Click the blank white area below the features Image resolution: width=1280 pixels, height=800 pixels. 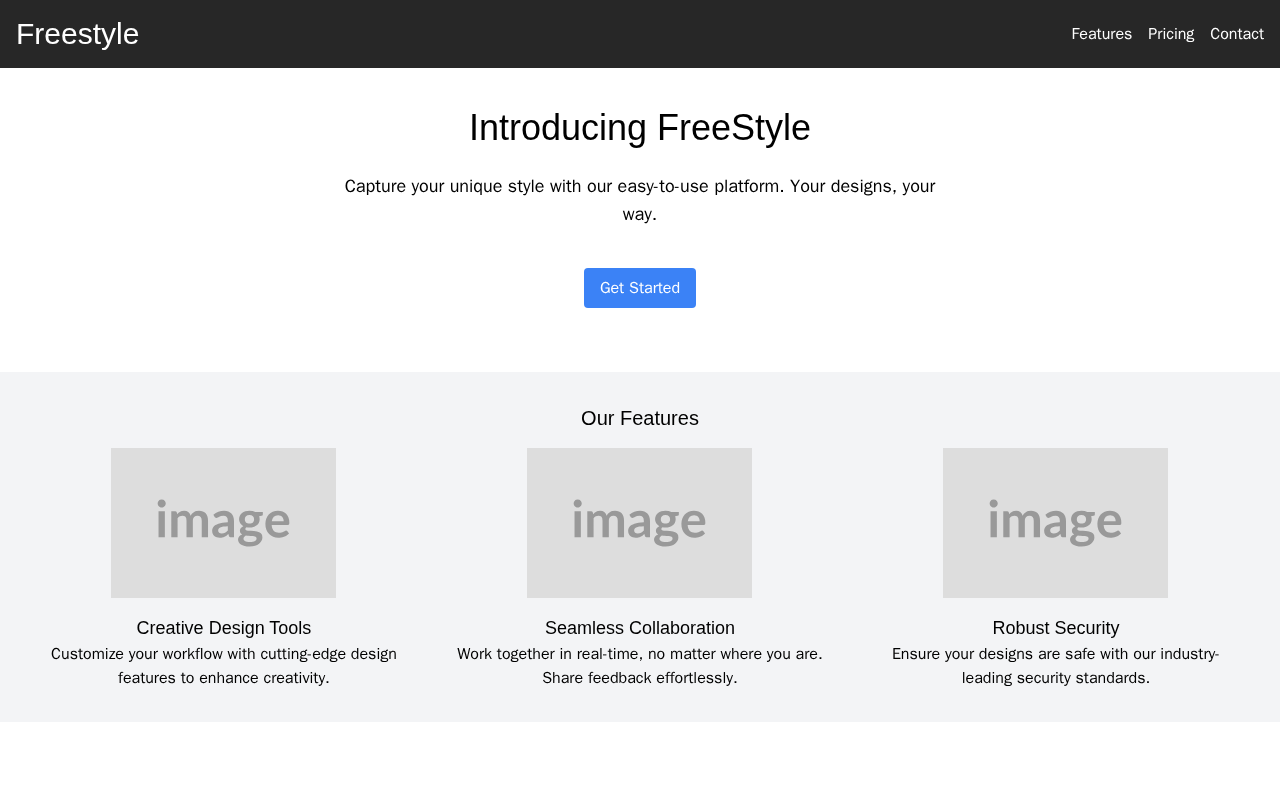point(640,762)
